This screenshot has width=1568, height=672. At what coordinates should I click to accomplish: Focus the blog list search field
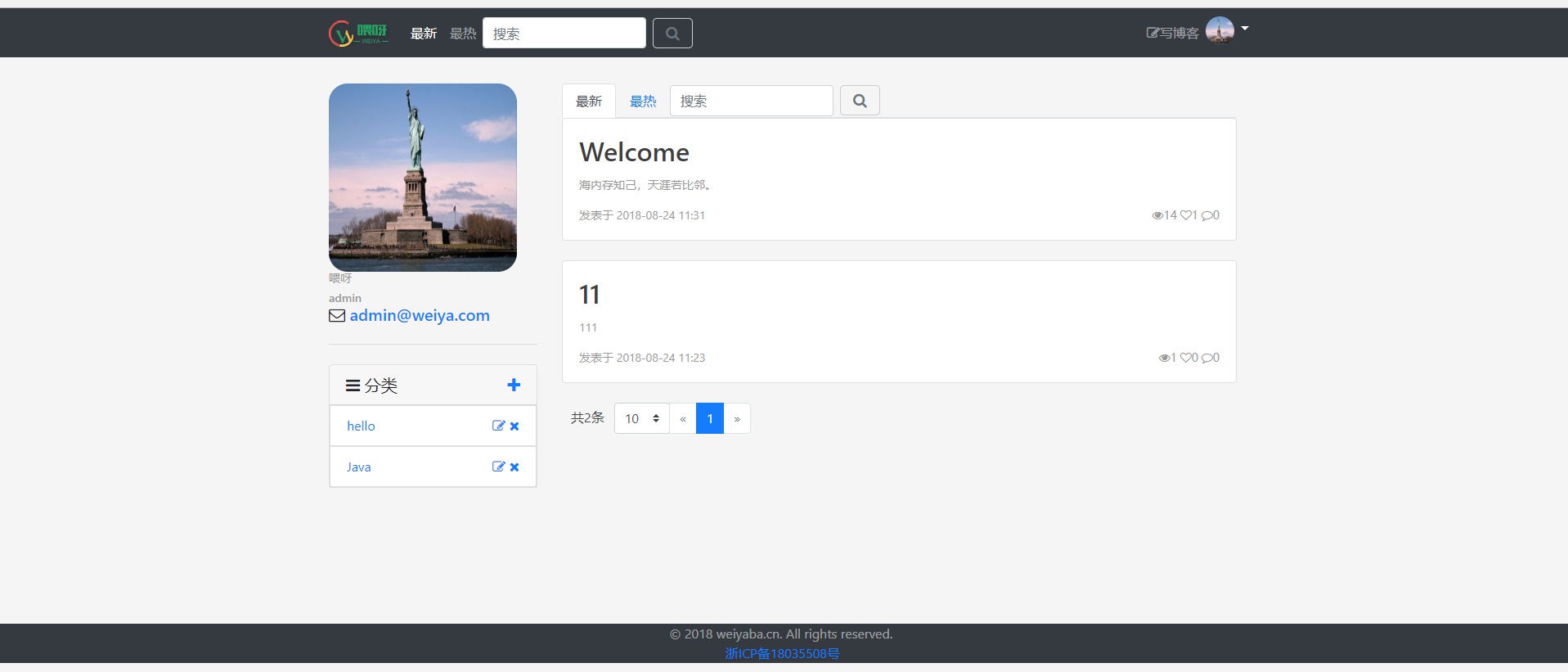[752, 101]
